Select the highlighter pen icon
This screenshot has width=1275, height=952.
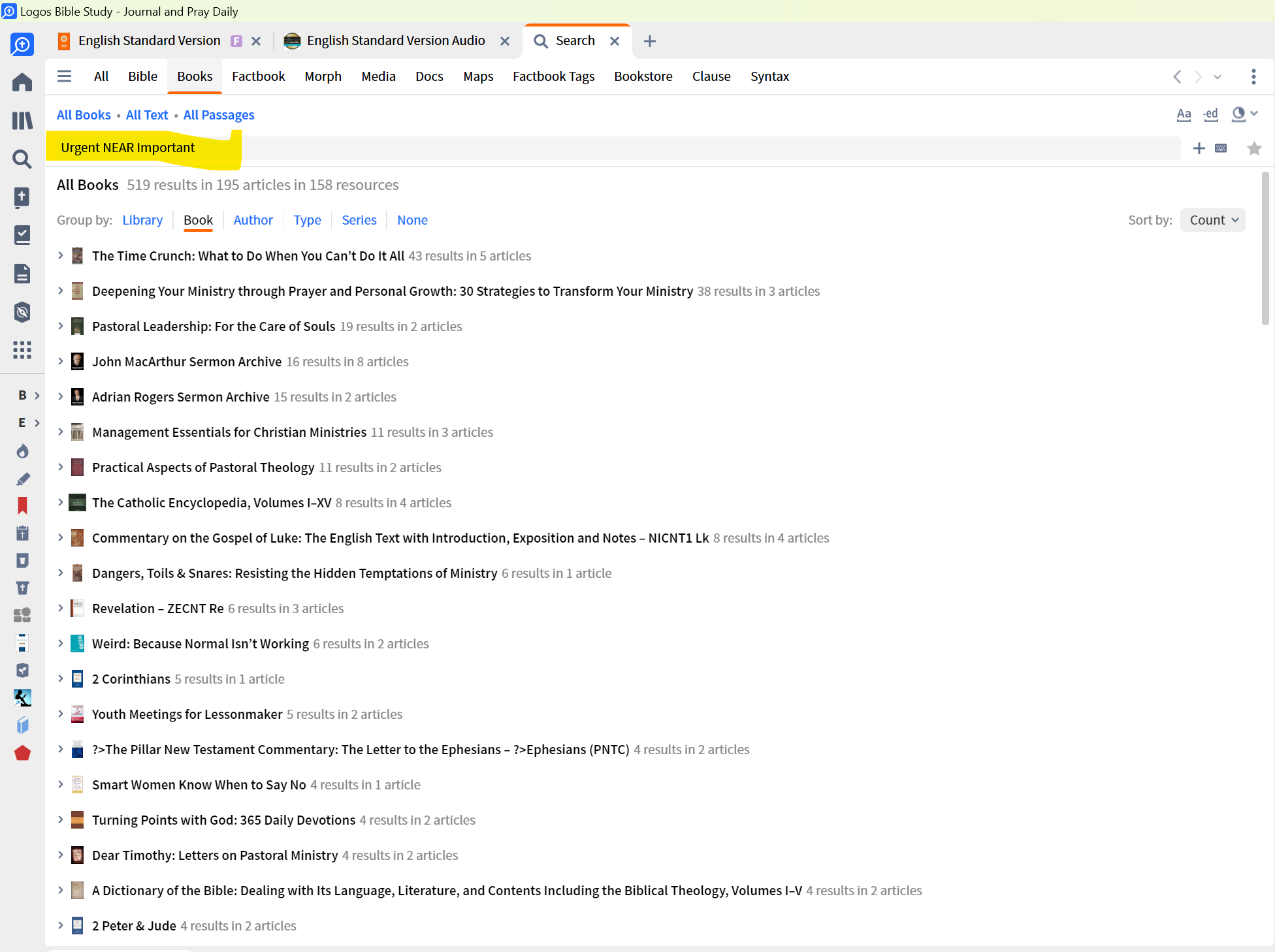click(22, 479)
